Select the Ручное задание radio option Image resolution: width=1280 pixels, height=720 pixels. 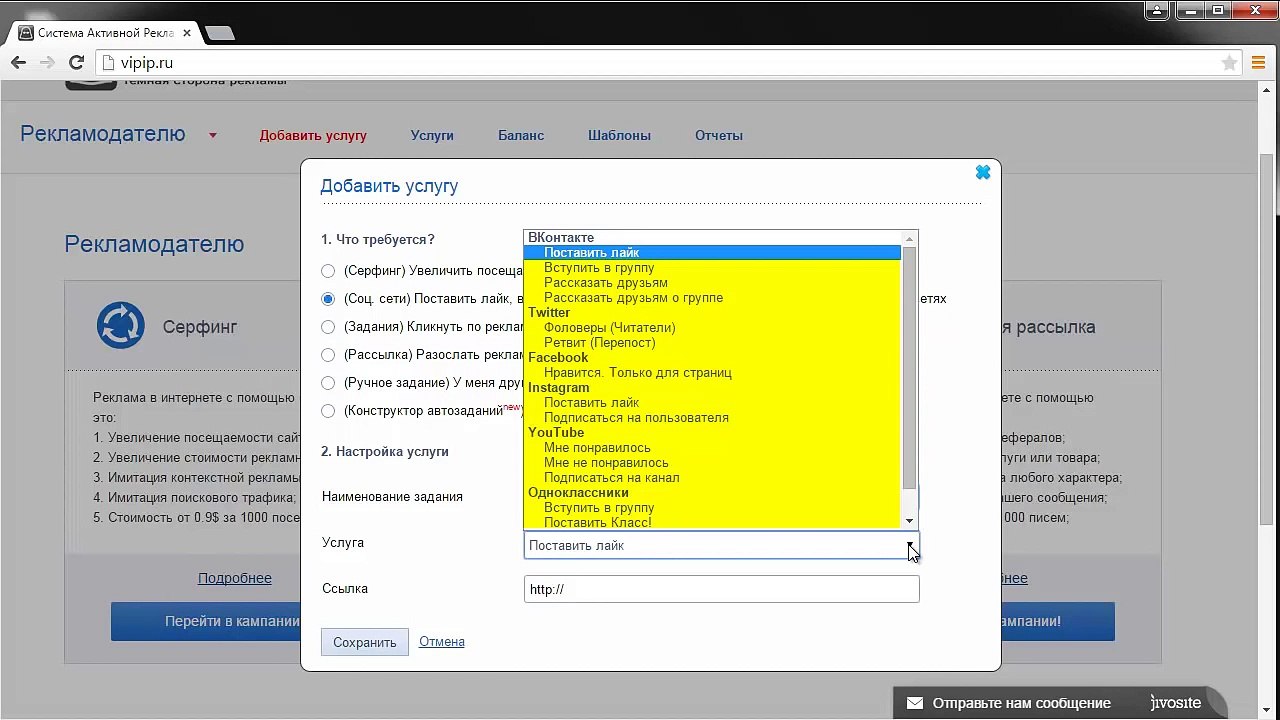pyautogui.click(x=328, y=383)
